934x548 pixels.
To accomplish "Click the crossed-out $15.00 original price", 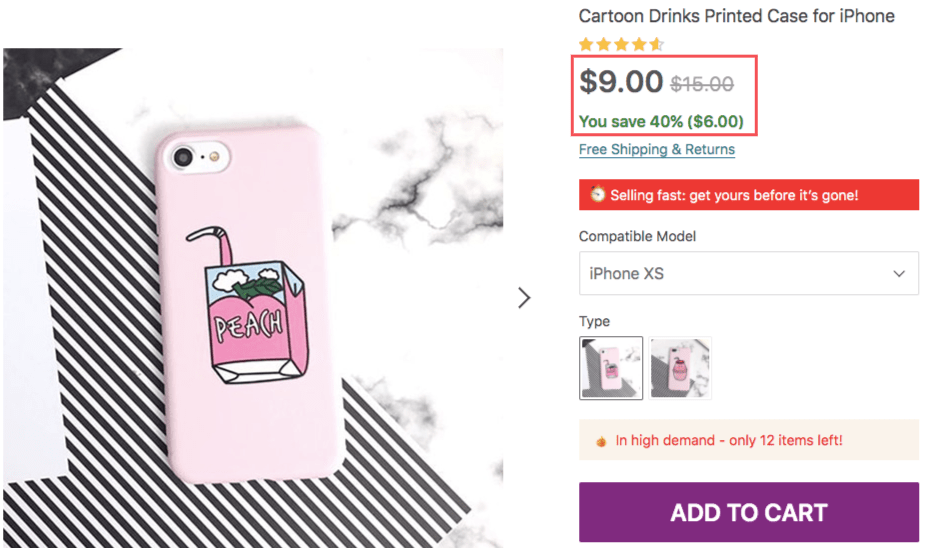I will [x=701, y=85].
